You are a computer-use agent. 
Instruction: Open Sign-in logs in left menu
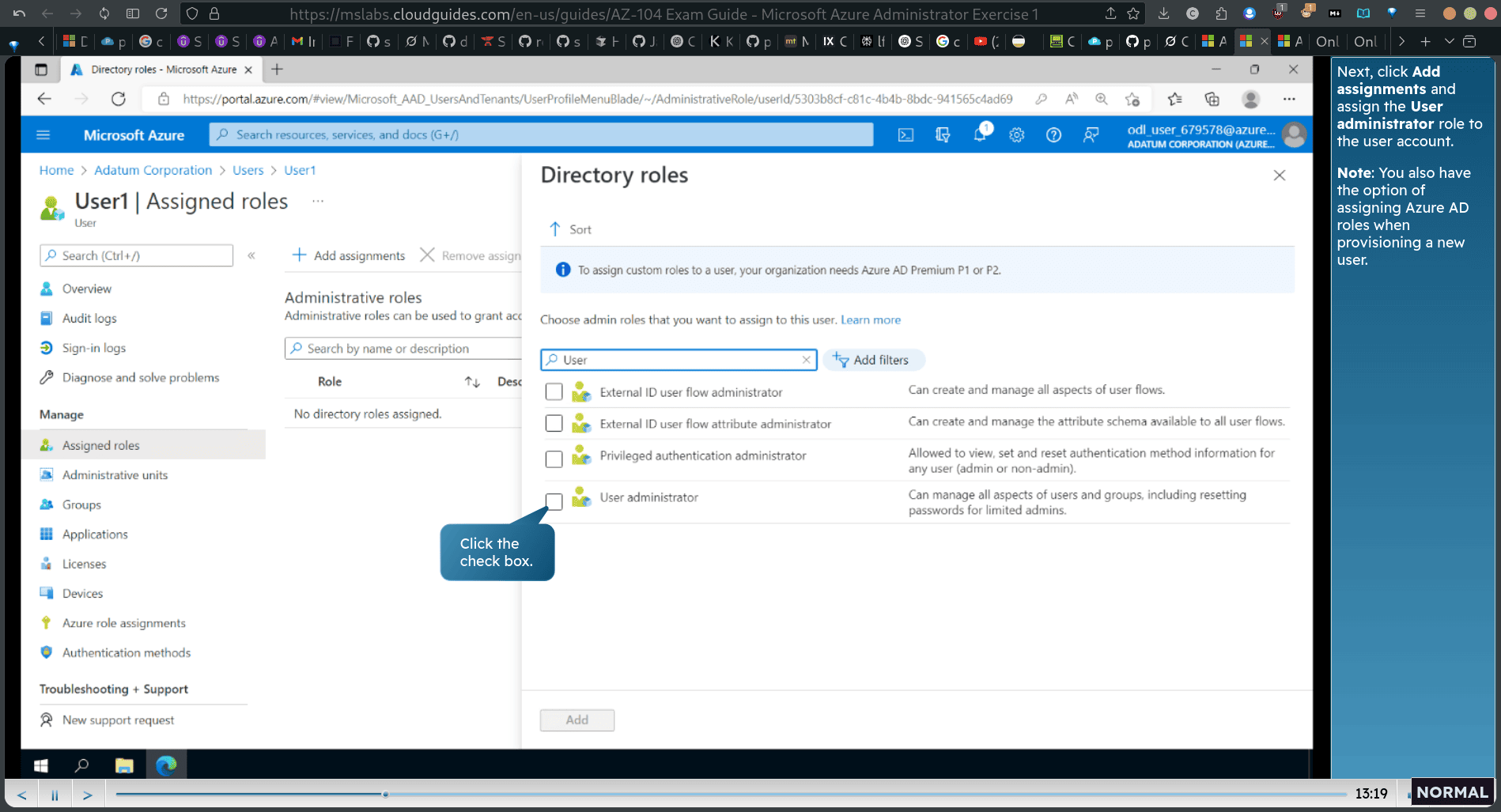coord(94,348)
